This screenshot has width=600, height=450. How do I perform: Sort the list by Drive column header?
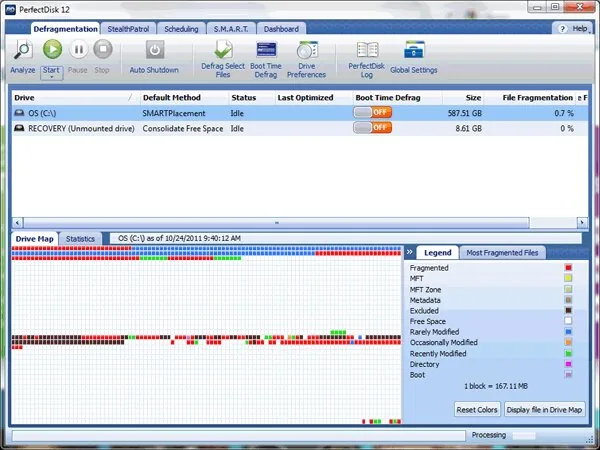(x=75, y=98)
